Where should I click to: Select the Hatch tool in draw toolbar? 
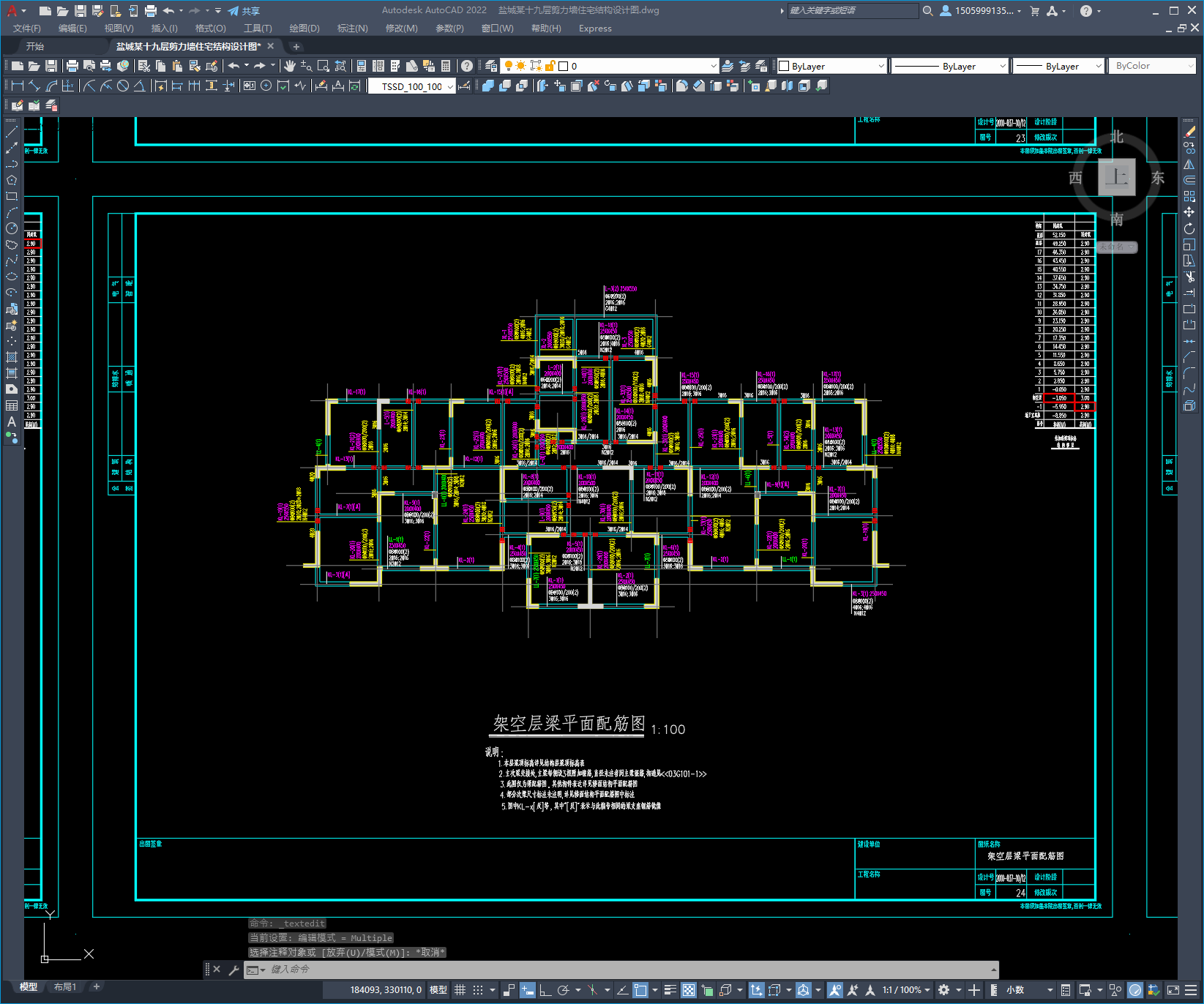point(12,357)
